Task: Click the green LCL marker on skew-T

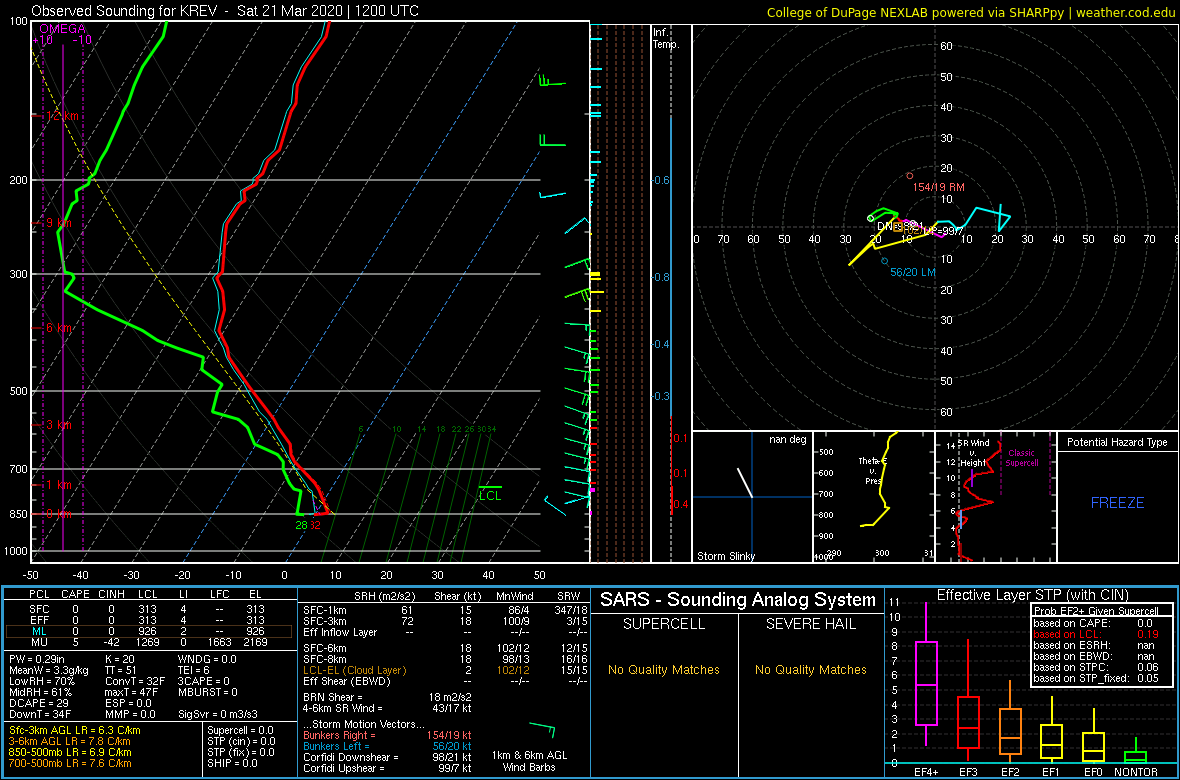Action: (x=490, y=494)
